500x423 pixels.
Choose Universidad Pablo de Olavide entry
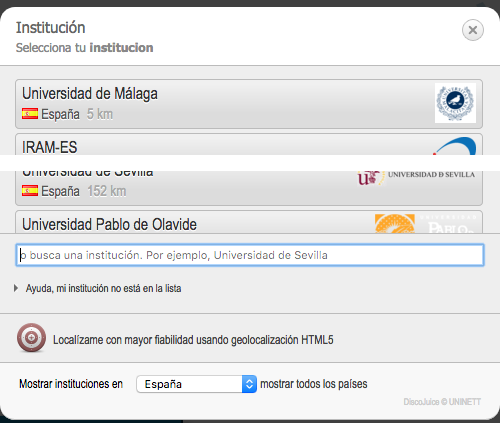tap(249, 222)
